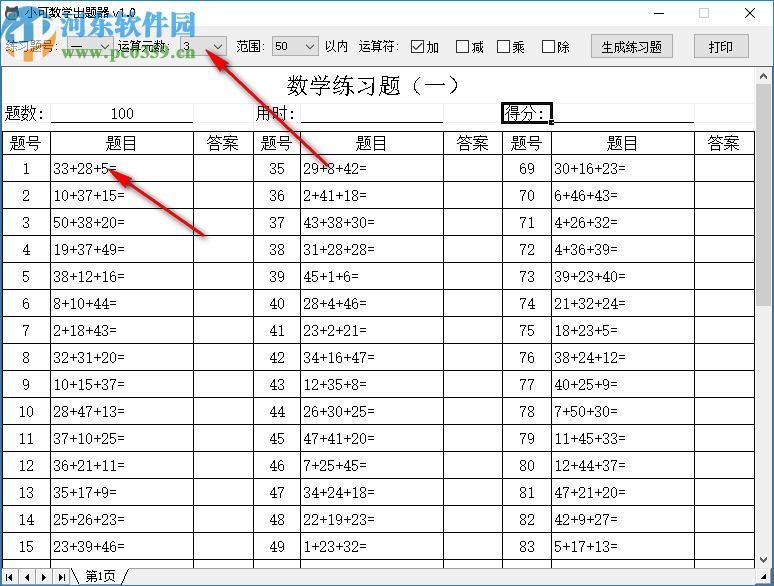Select question cell 7+25+45=
Screen dimensions: 774x586
(372, 465)
